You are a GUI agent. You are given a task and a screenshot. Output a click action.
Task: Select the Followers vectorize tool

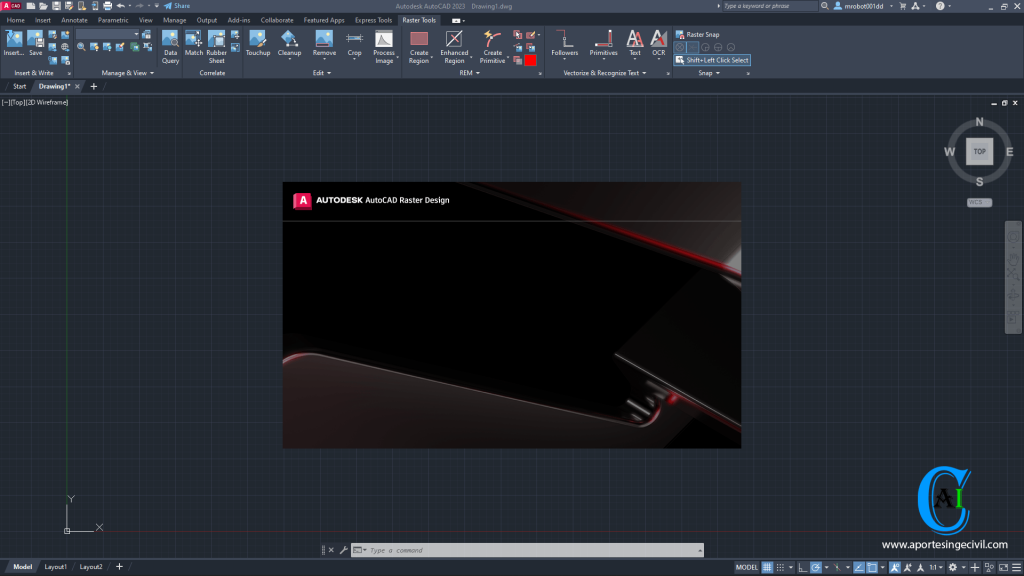click(x=564, y=44)
